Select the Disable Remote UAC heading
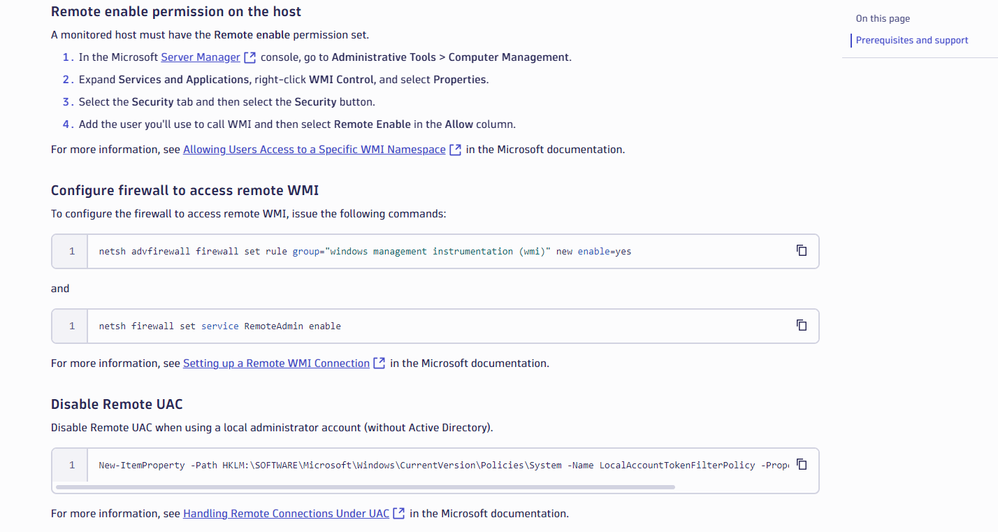The height and width of the screenshot is (532, 998). coord(117,405)
